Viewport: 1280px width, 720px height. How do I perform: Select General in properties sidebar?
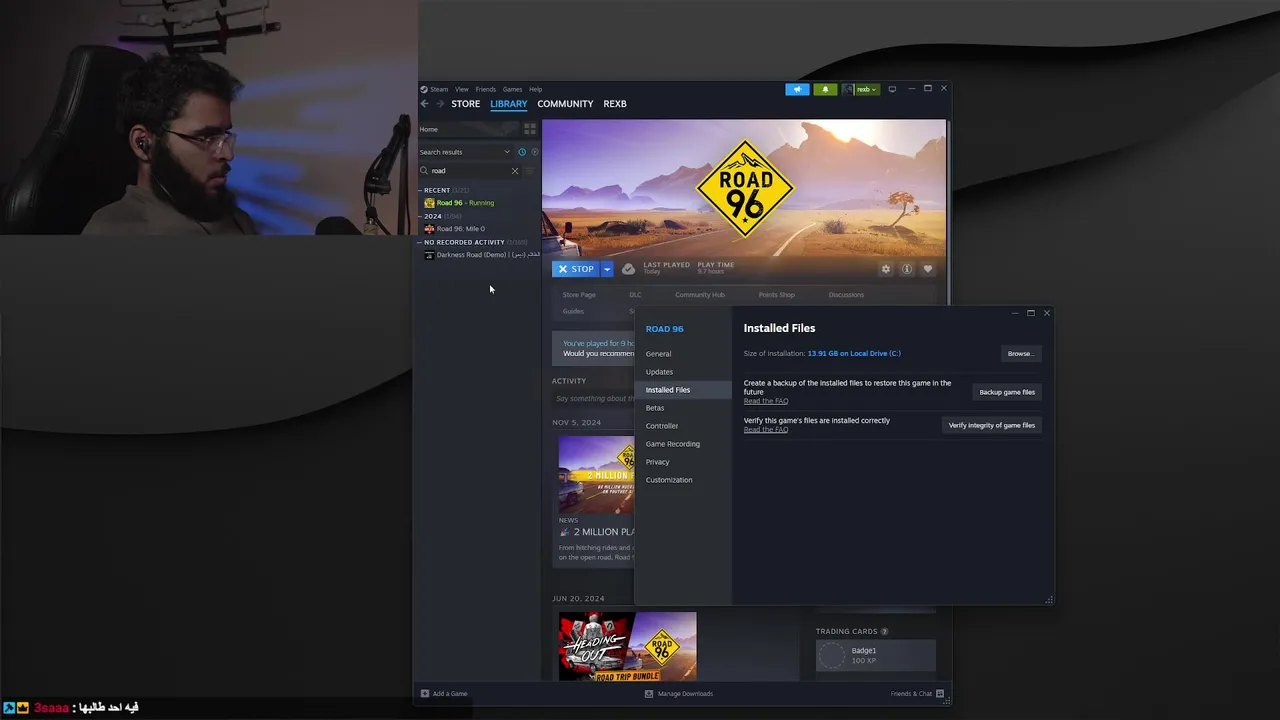(683, 354)
